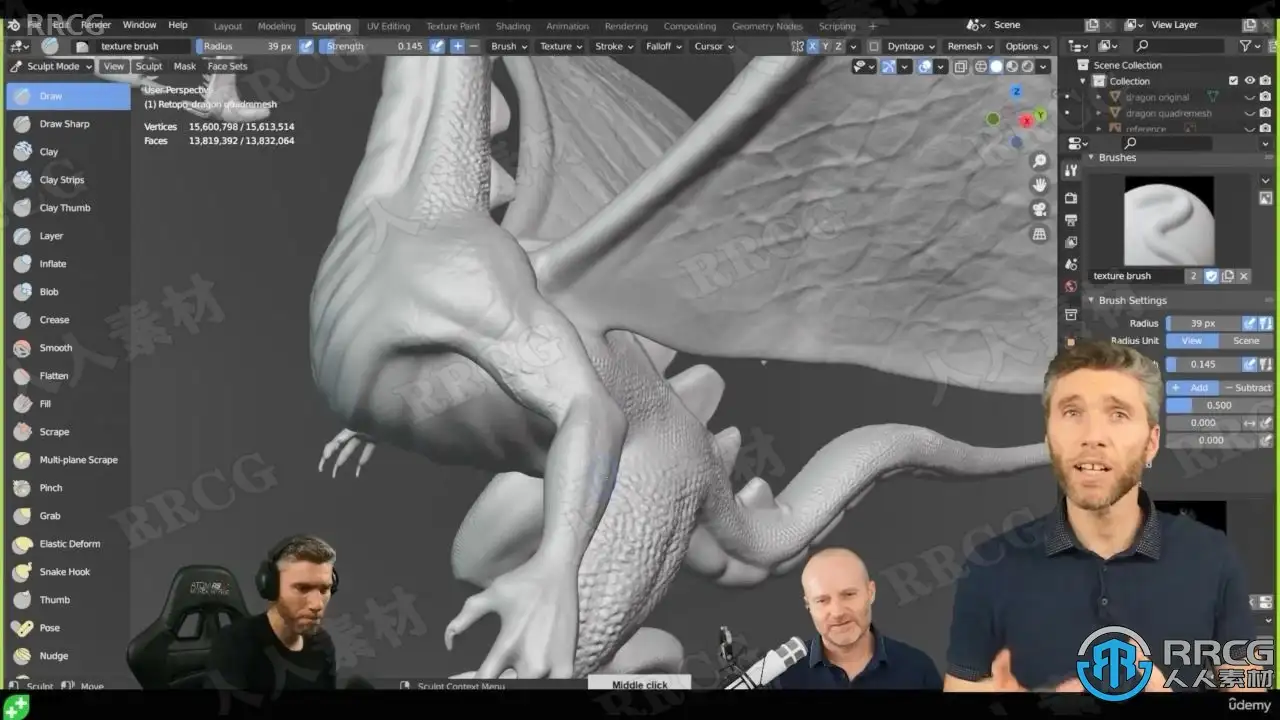Open the Stroke dropdown
Viewport: 1280px width, 720px height.
point(614,46)
